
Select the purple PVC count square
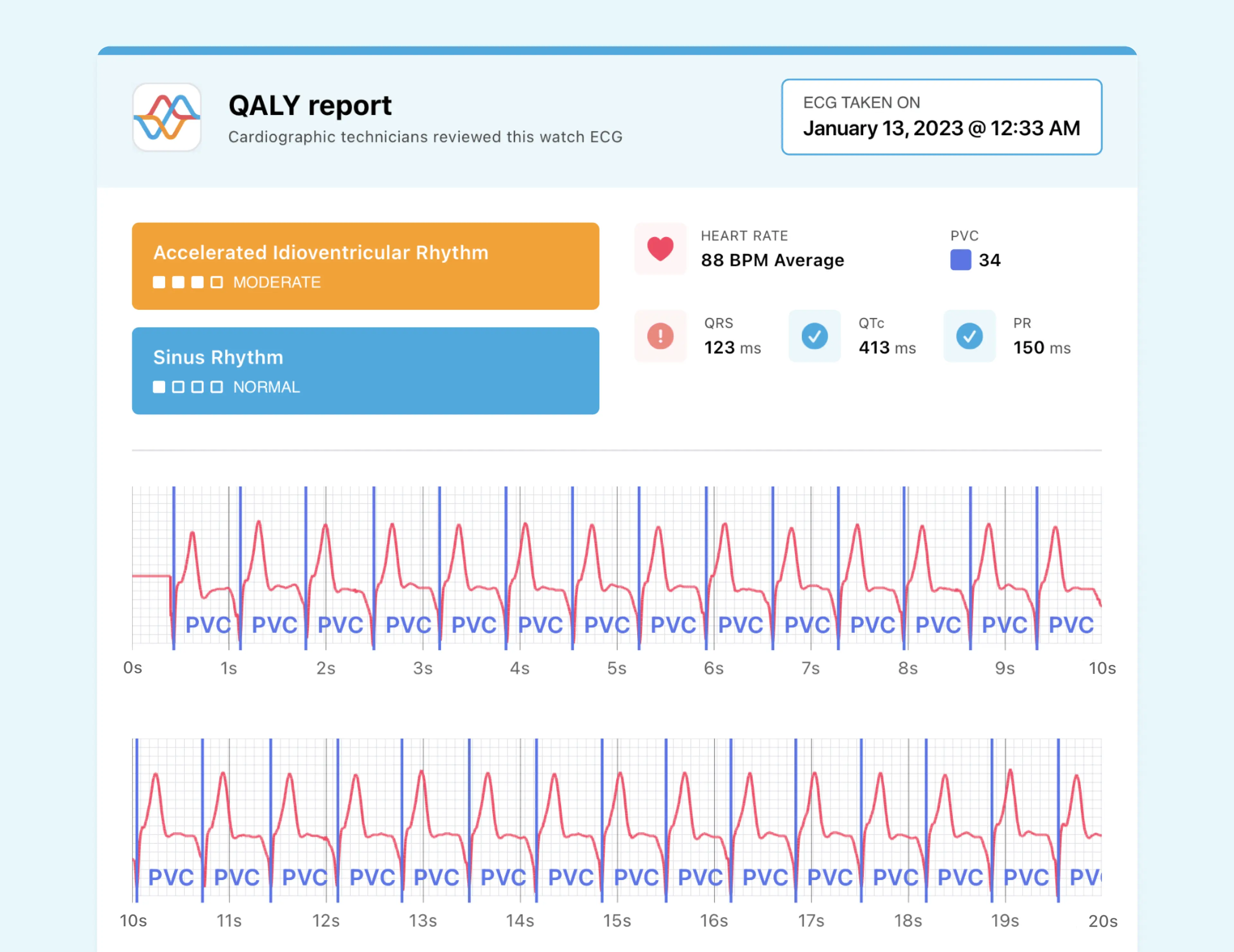tap(961, 260)
